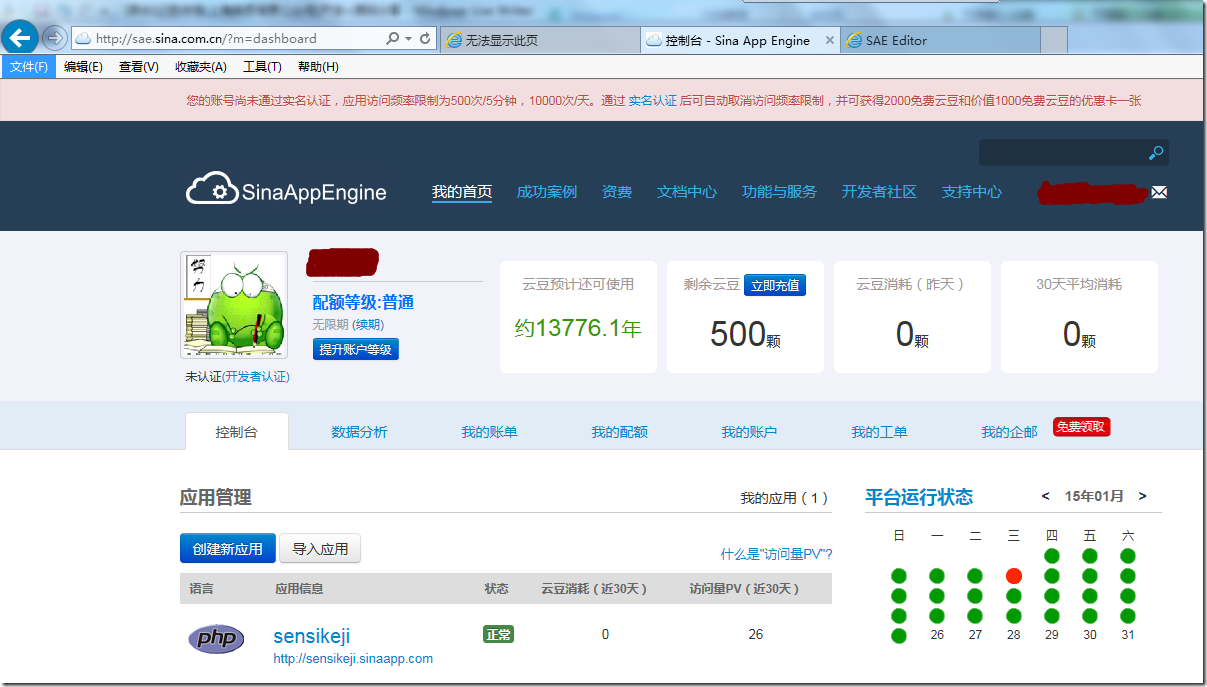The height and width of the screenshot is (687, 1207).
Task: Click the frog avatar thumbnail
Action: click(x=234, y=305)
